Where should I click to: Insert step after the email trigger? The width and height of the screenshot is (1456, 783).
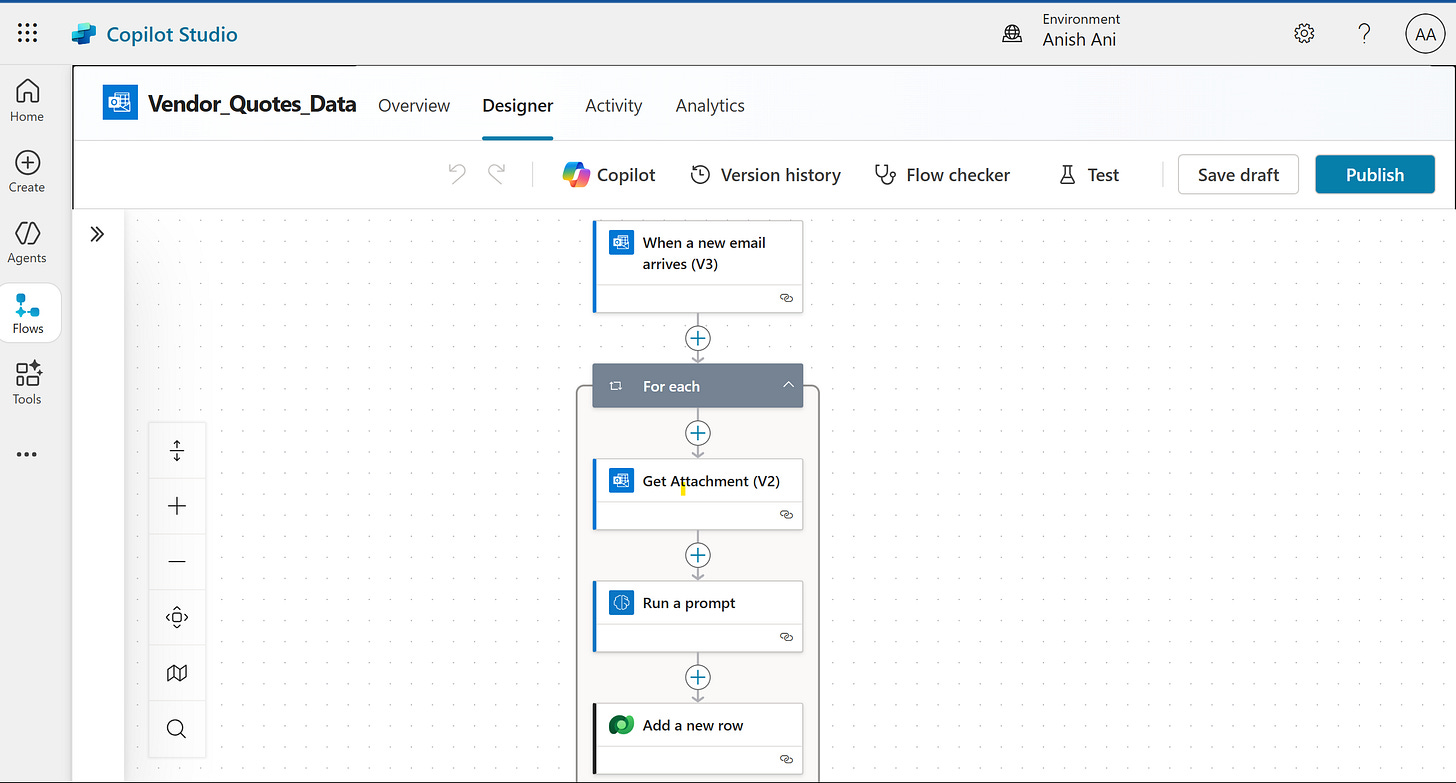(x=698, y=338)
